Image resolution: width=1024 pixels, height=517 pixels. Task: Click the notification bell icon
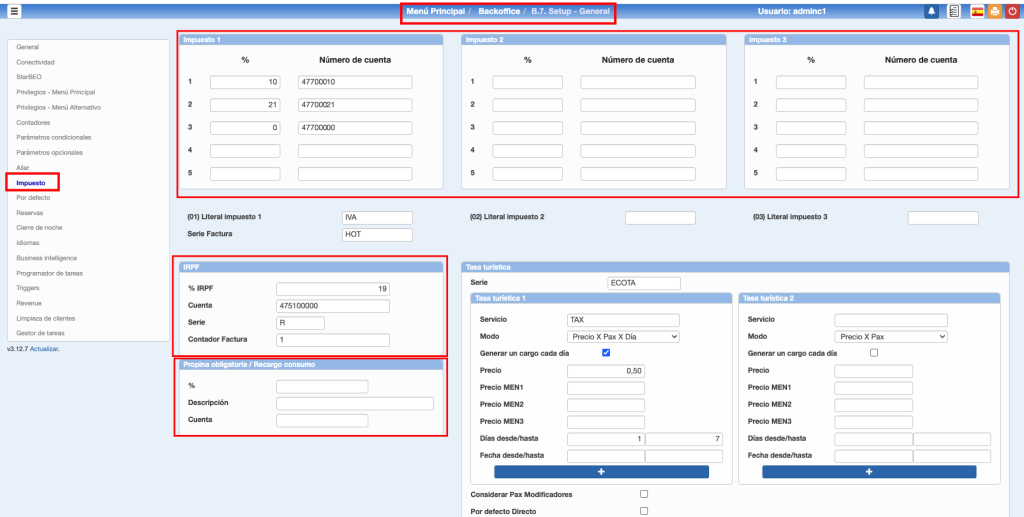pyautogui.click(x=932, y=11)
